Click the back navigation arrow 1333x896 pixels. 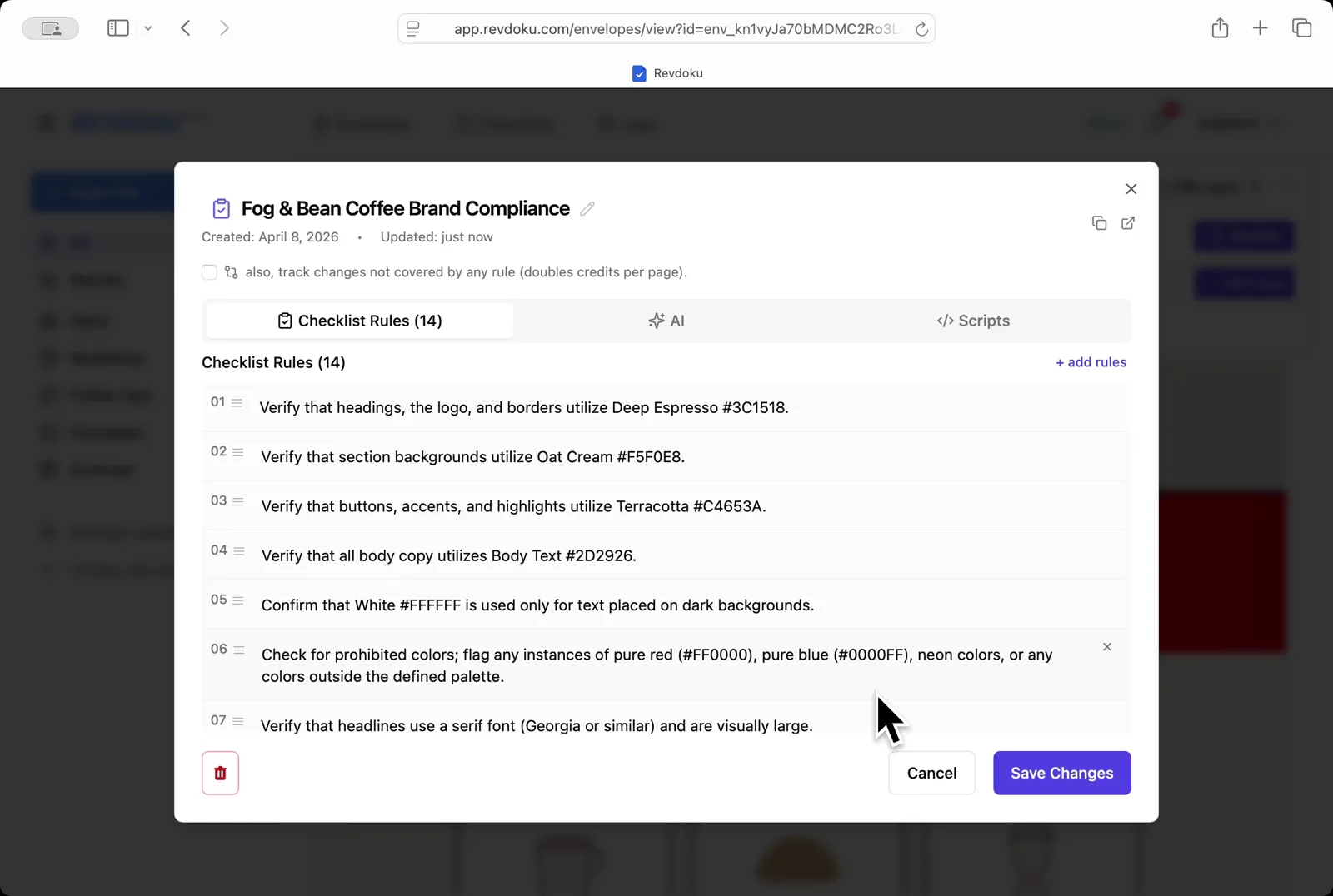[185, 27]
